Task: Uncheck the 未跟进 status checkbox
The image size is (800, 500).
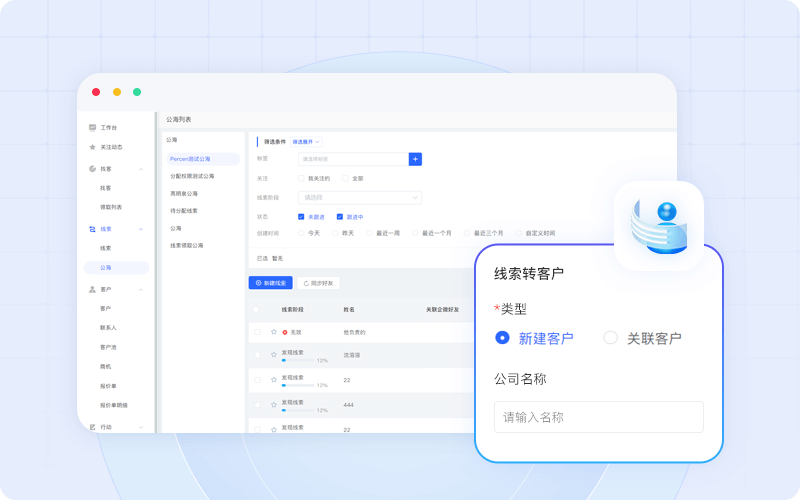Action: coord(301,216)
